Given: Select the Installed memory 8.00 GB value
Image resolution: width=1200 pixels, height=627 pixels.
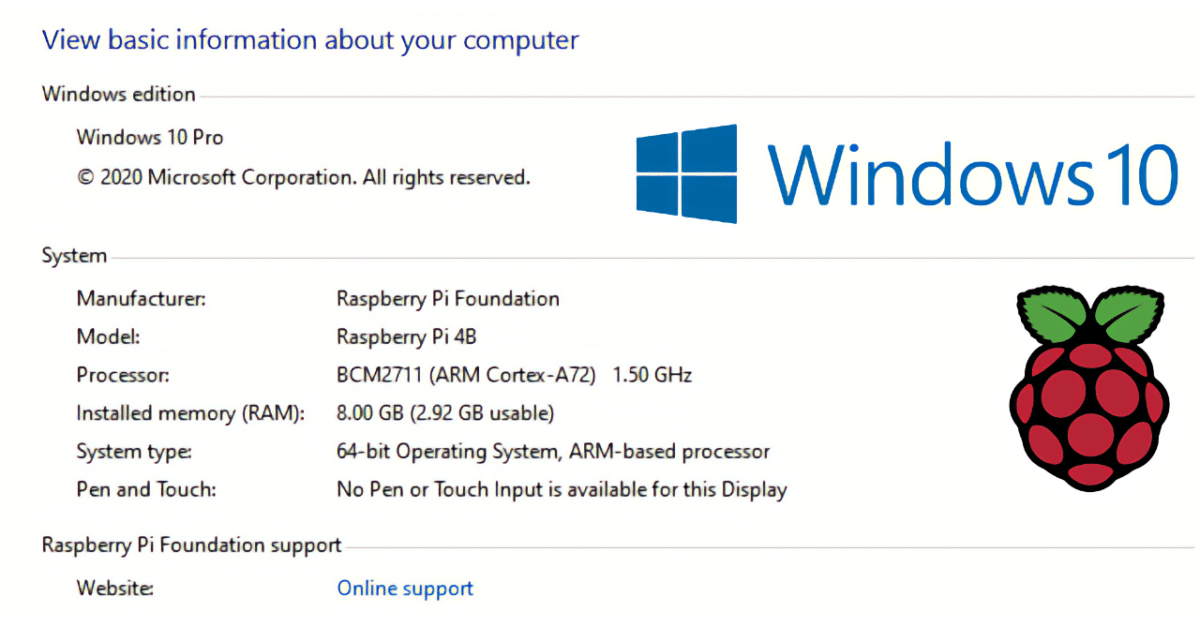Looking at the screenshot, I should tap(446, 413).
